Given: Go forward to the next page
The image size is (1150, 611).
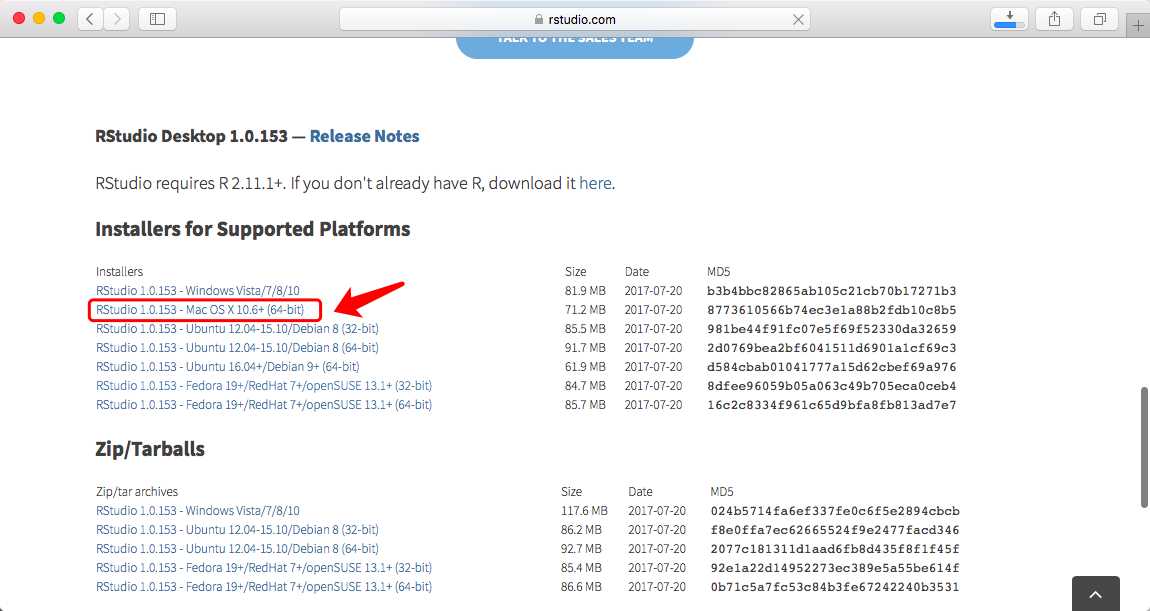Looking at the screenshot, I should click(x=117, y=19).
